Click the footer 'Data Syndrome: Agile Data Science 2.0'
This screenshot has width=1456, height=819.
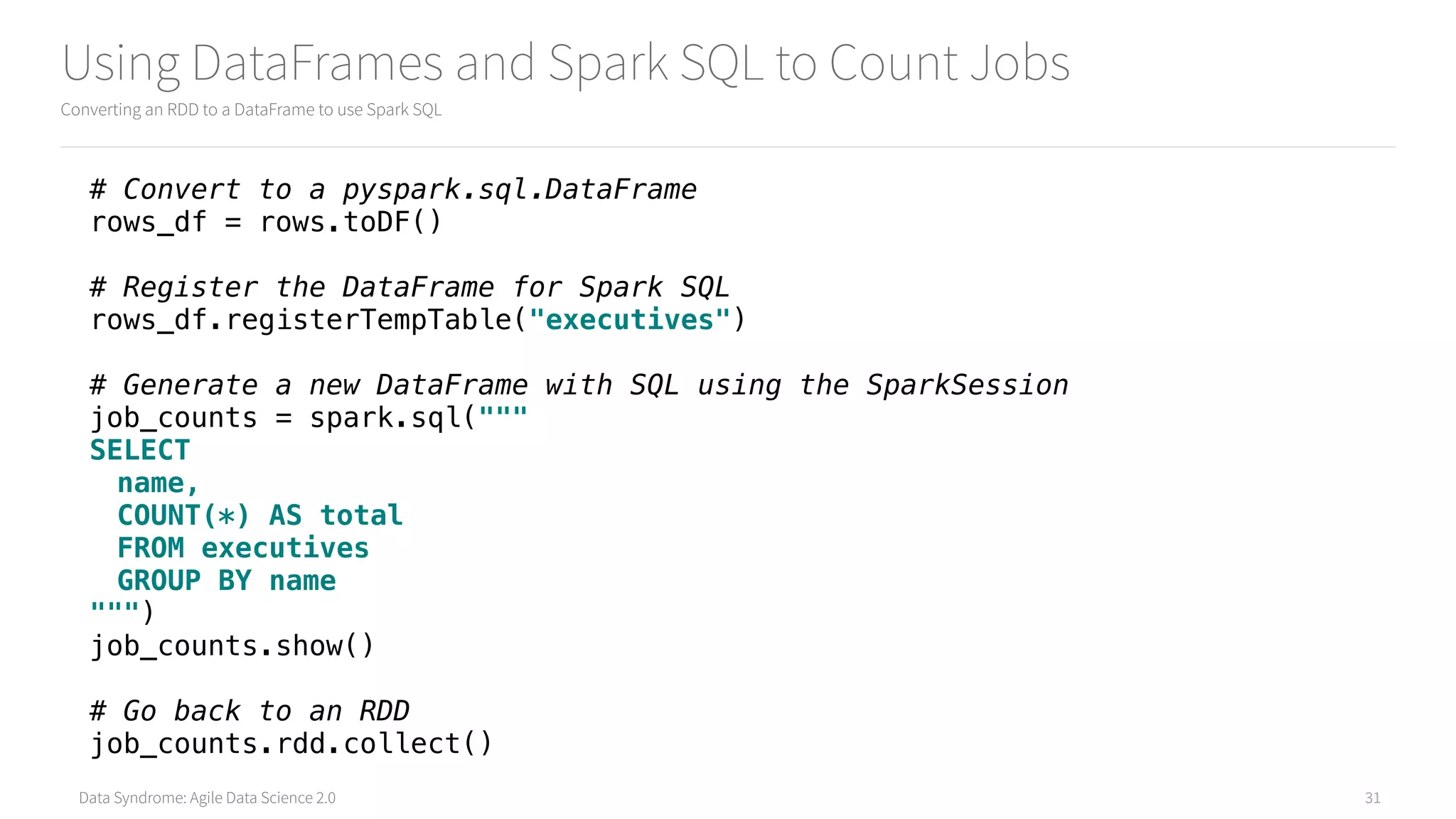pos(207,798)
